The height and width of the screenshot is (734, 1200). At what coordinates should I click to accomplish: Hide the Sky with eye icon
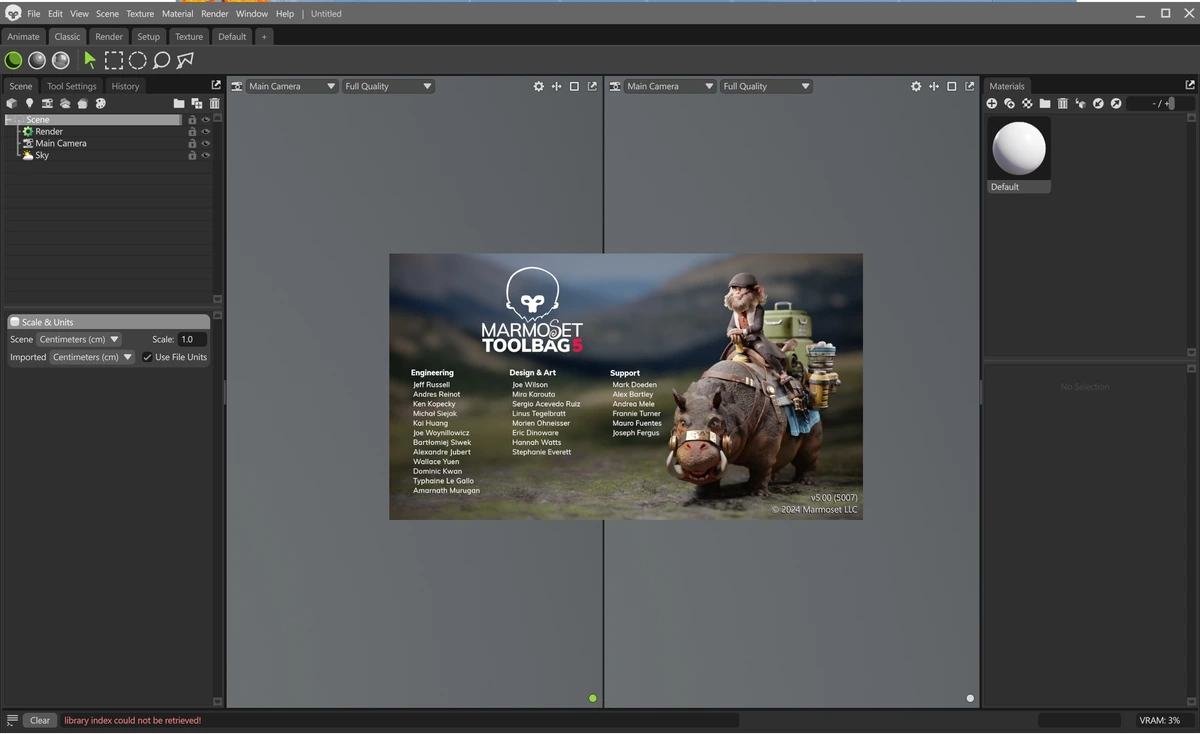coord(205,156)
